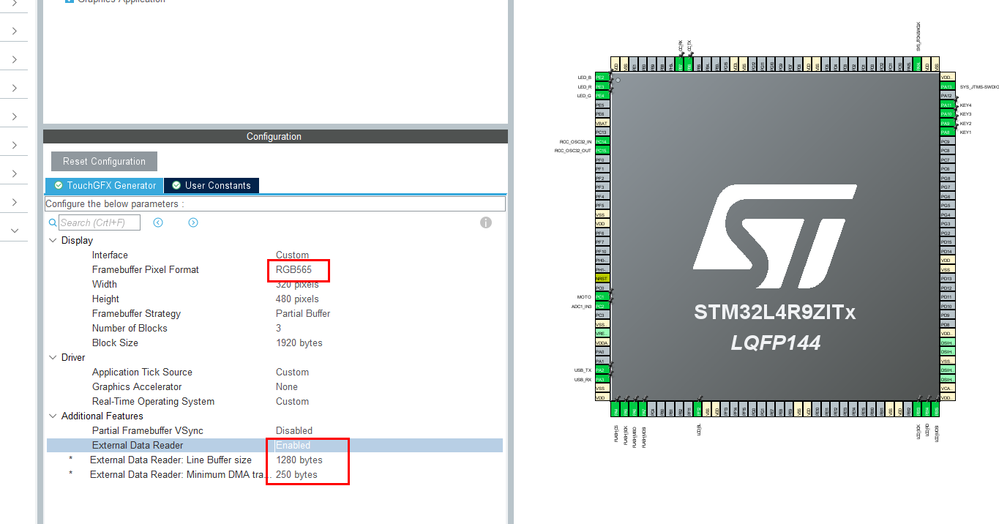Screen dimensions: 999x524
Task: Collapse the Additional Features section
Action: [x=53, y=416]
